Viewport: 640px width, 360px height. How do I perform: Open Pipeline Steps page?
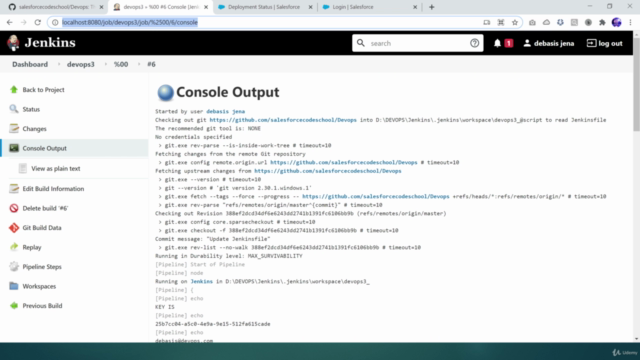[42, 267]
